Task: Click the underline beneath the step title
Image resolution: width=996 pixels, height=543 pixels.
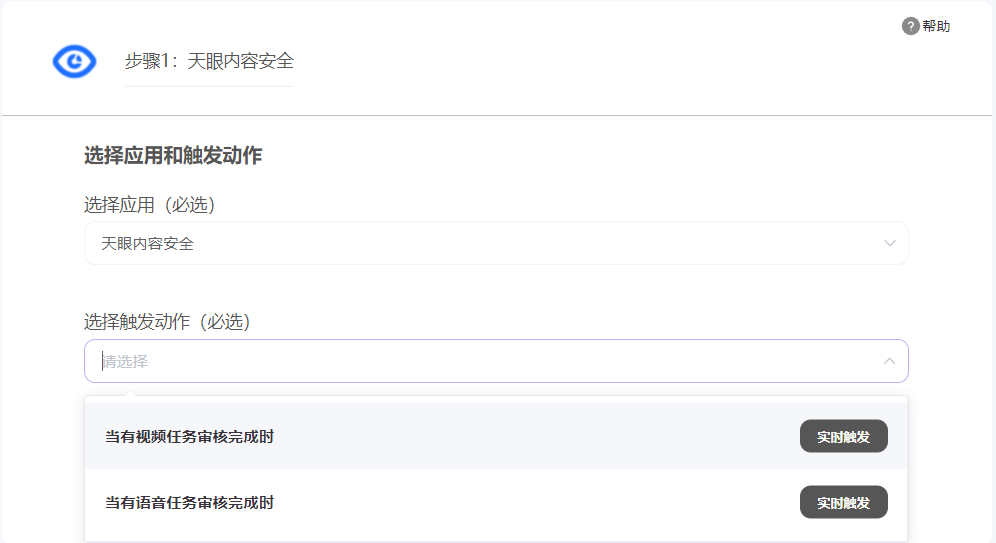Action: pyautogui.click(x=209, y=86)
